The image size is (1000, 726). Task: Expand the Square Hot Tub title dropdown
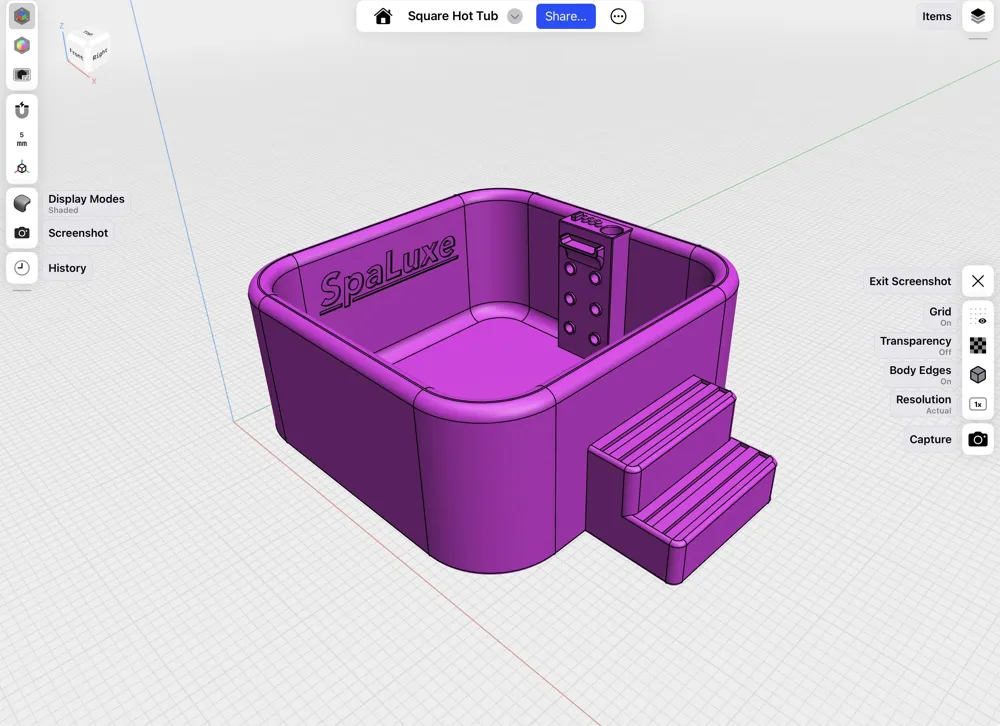pyautogui.click(x=515, y=17)
